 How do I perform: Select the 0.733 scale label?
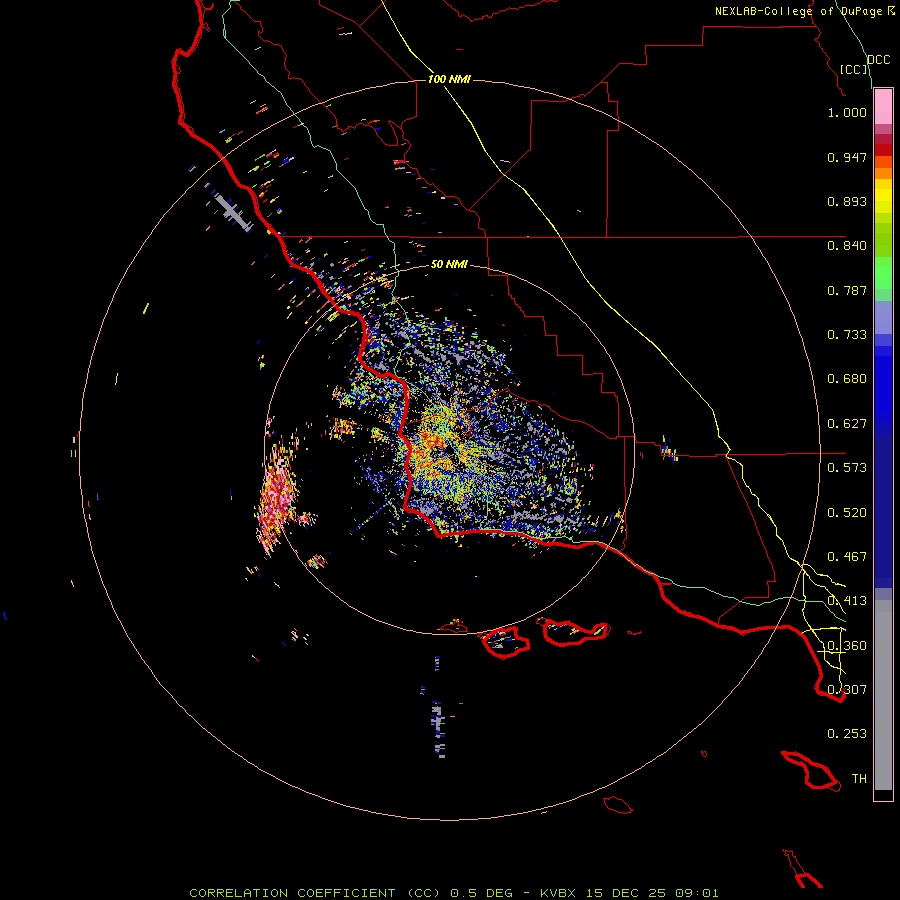click(847, 335)
